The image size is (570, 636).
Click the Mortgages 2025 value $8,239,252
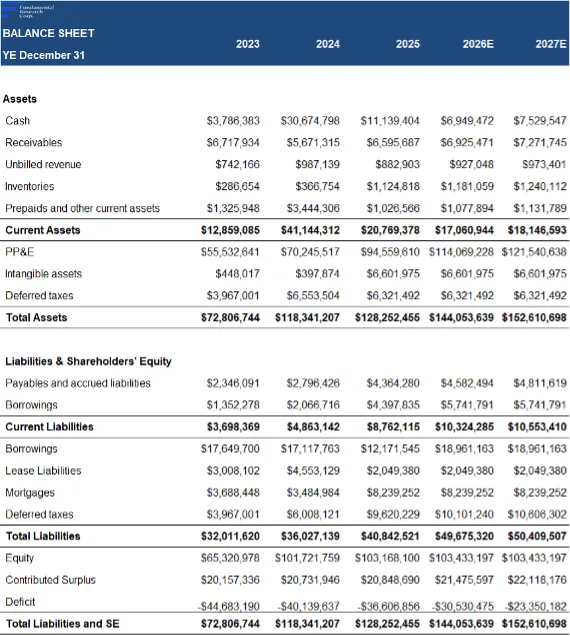393,493
